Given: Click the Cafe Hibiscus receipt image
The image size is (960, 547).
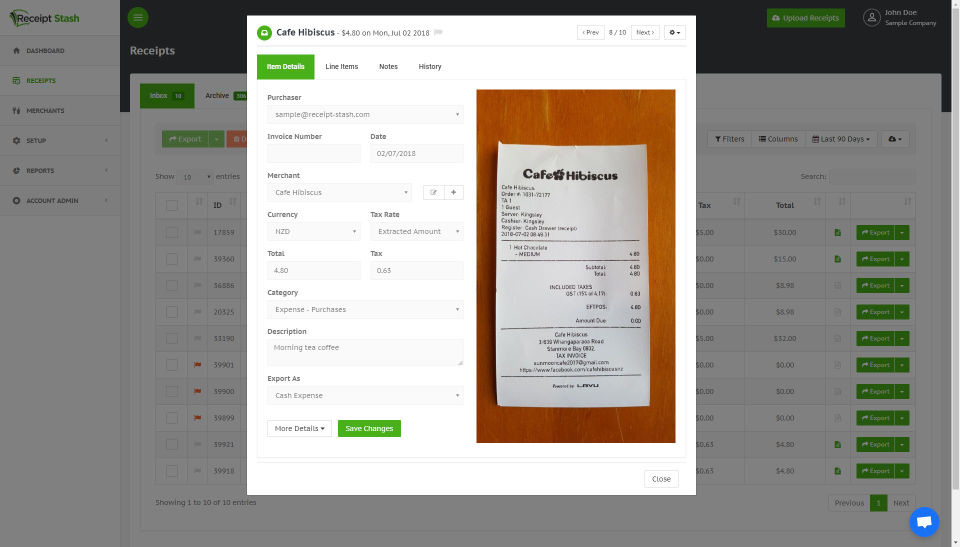Looking at the screenshot, I should (x=576, y=266).
